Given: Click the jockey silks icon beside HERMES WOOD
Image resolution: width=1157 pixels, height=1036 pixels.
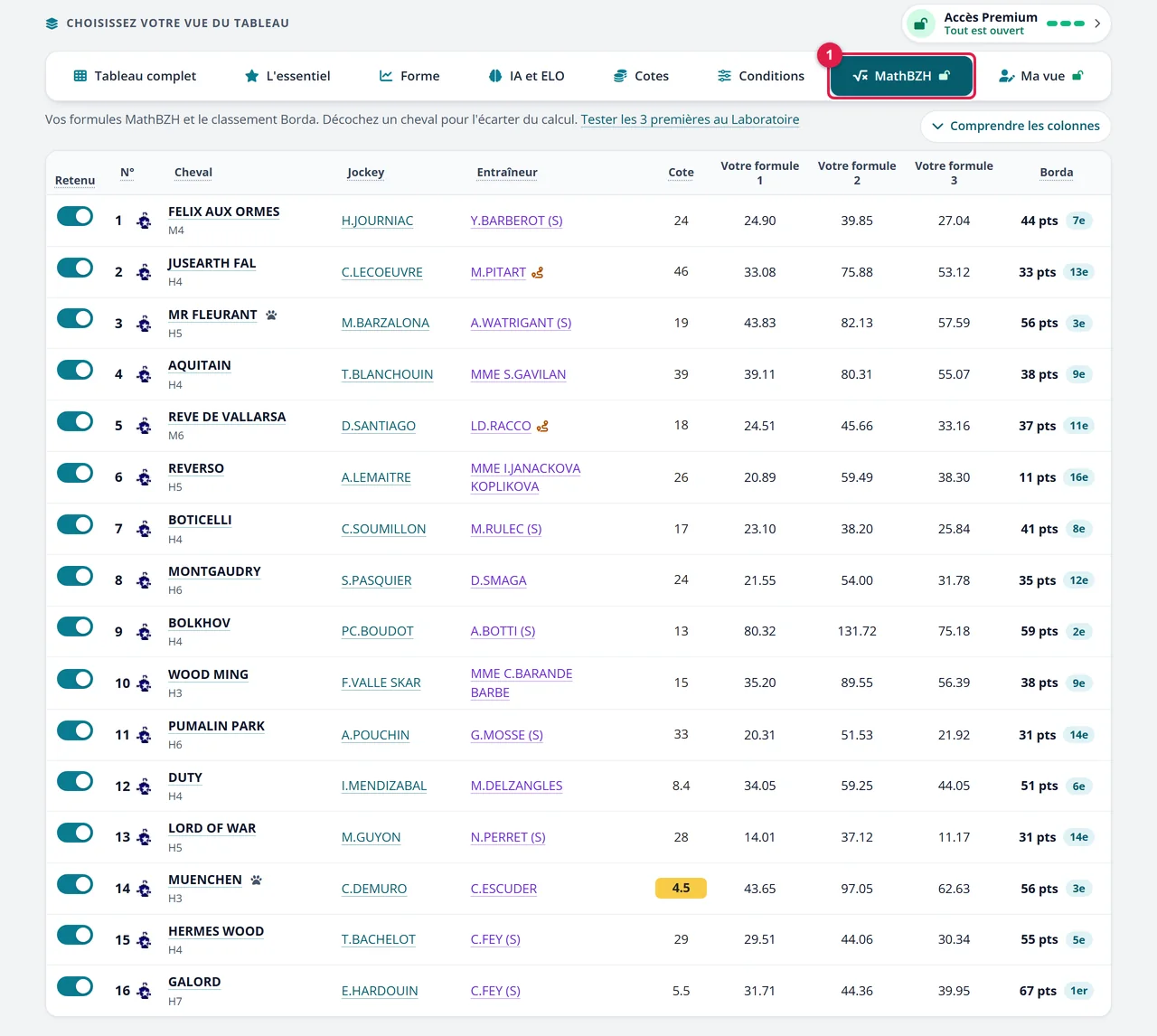Looking at the screenshot, I should (144, 940).
